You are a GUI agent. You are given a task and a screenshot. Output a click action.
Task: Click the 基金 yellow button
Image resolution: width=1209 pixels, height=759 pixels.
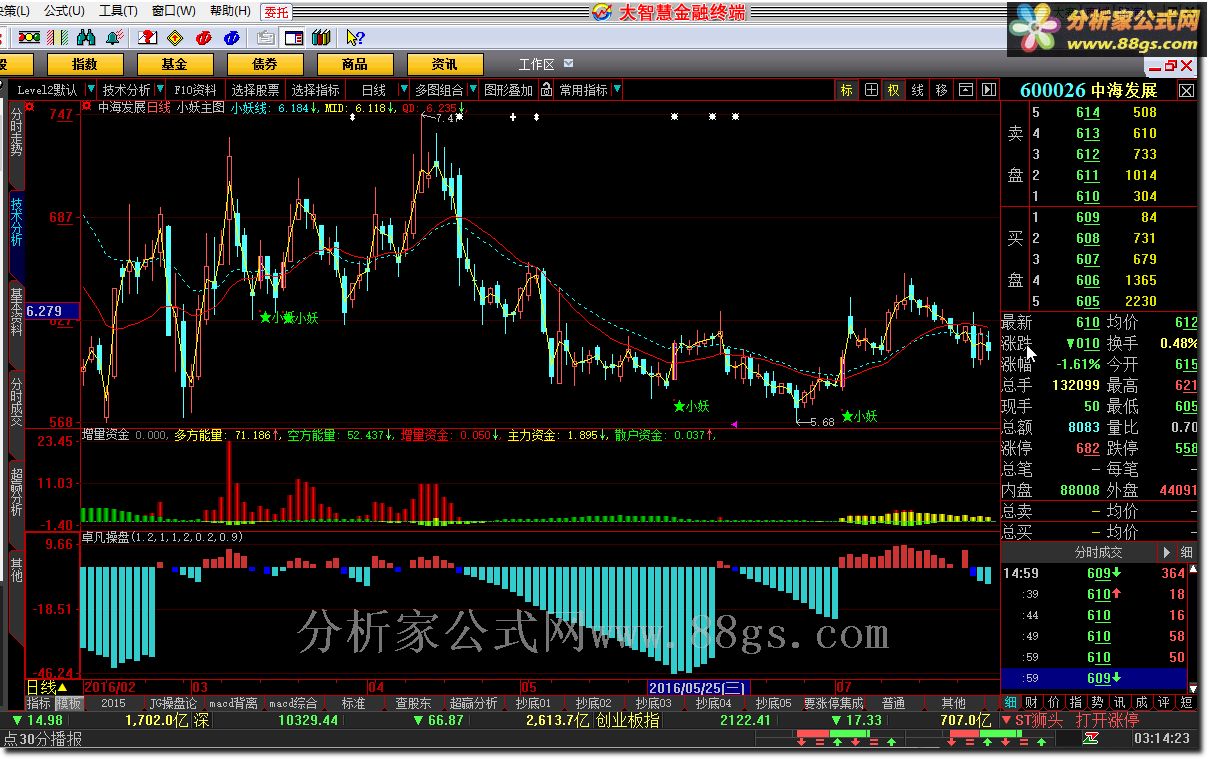click(174, 64)
